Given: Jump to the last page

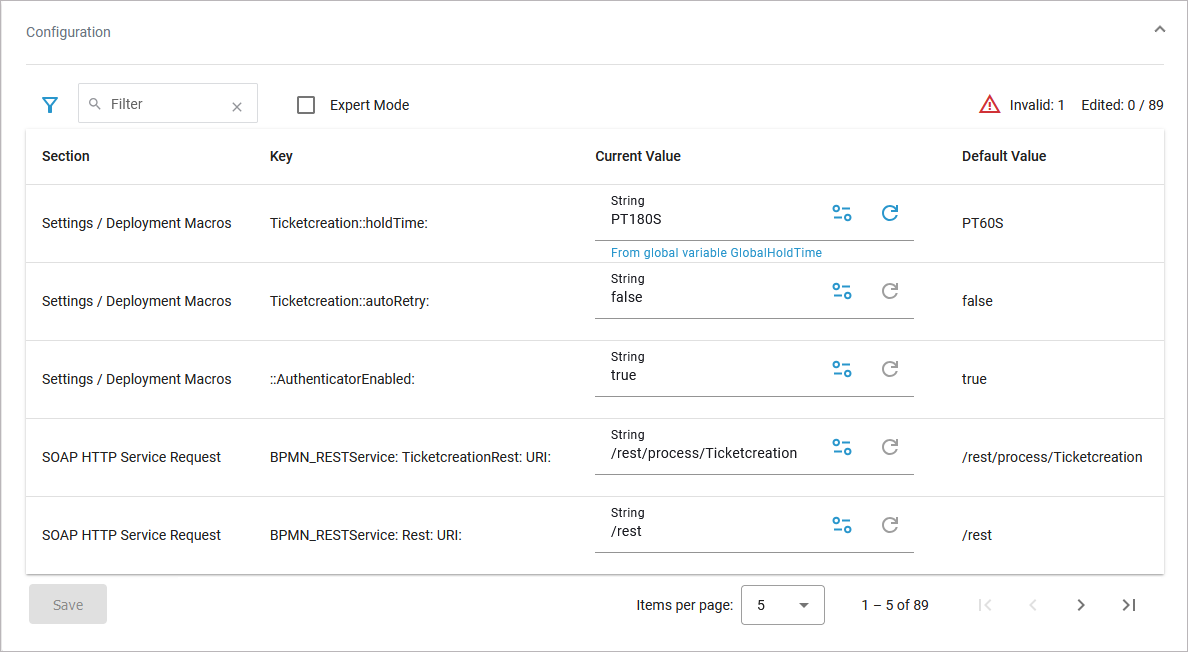Looking at the screenshot, I should coord(1128,605).
